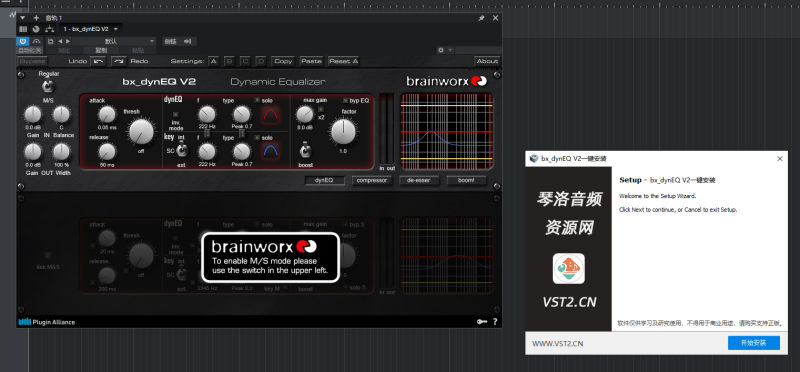Flip the Regular M/S mode switch

(x=48, y=86)
